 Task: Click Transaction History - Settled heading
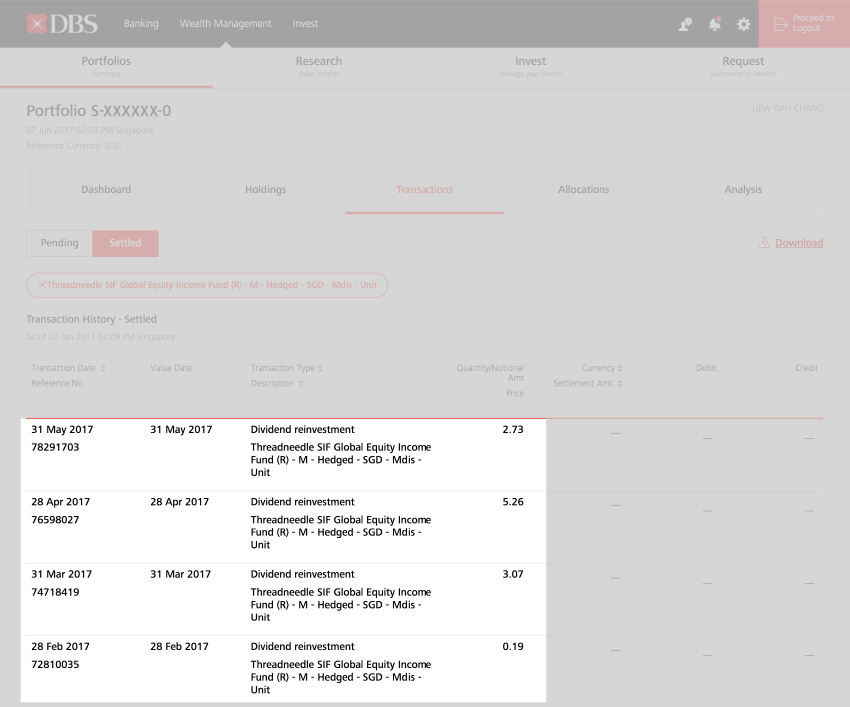click(x=92, y=319)
